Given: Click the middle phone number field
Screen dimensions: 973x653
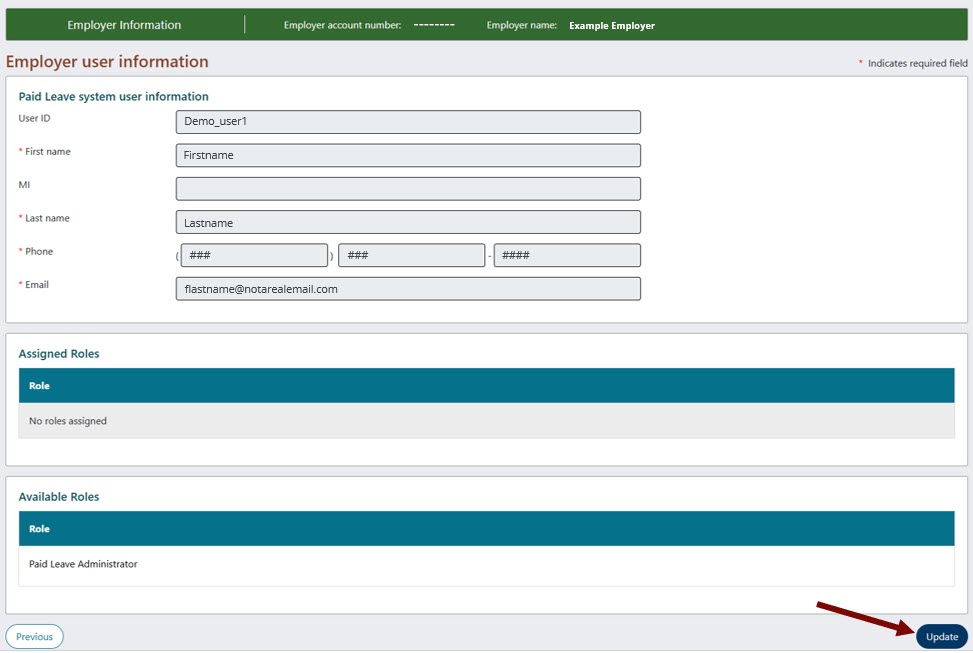Looking at the screenshot, I should 411,255.
